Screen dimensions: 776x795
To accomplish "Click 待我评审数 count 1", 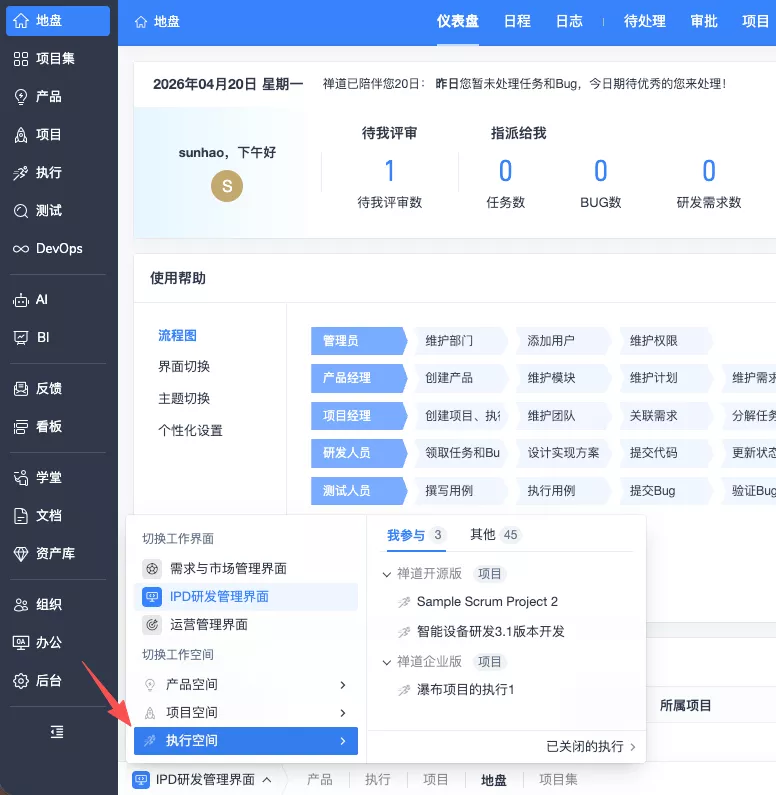I will click(389, 171).
